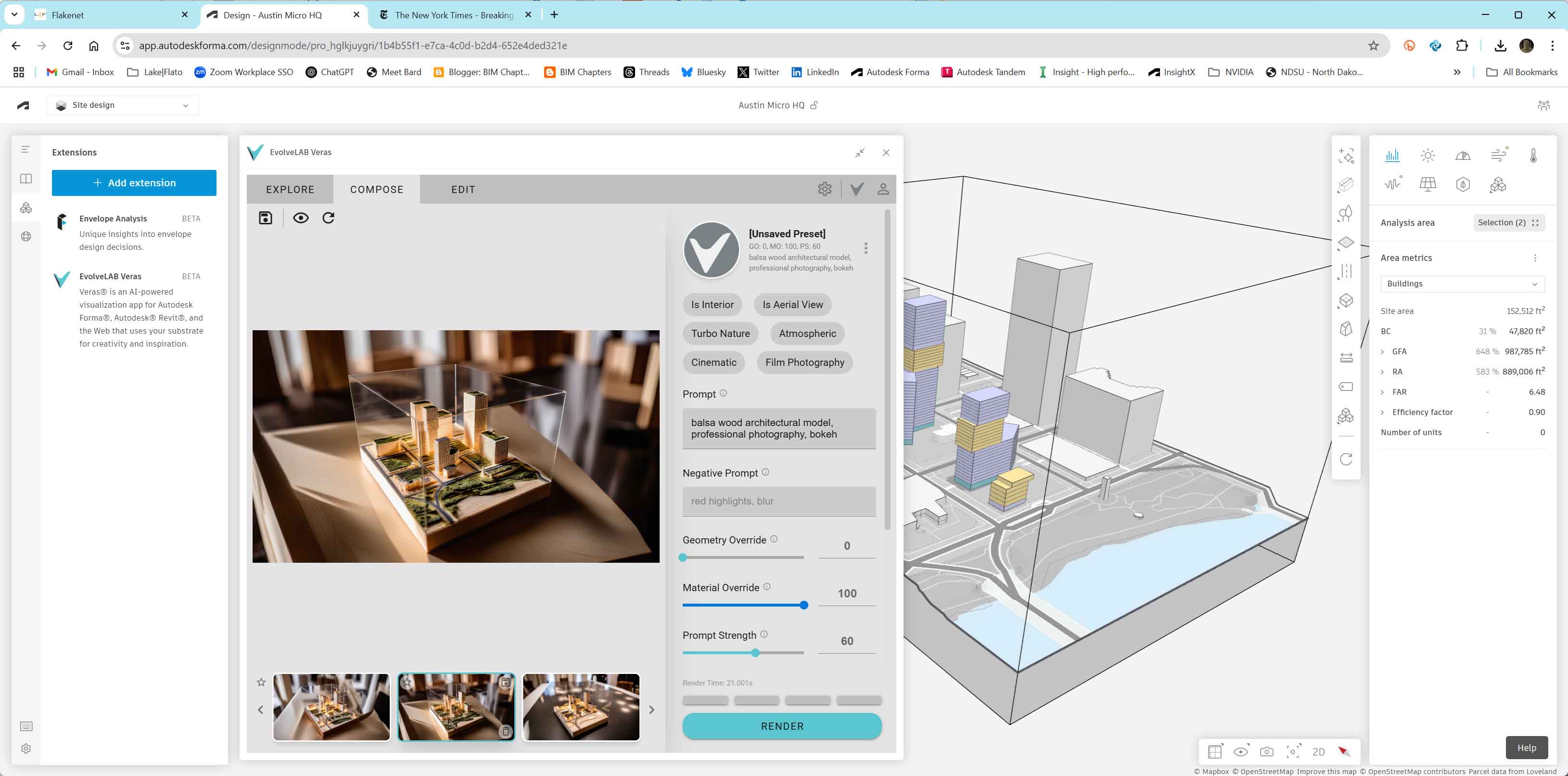Expand the GFA metric row
The height and width of the screenshot is (776, 1568).
(x=1383, y=351)
